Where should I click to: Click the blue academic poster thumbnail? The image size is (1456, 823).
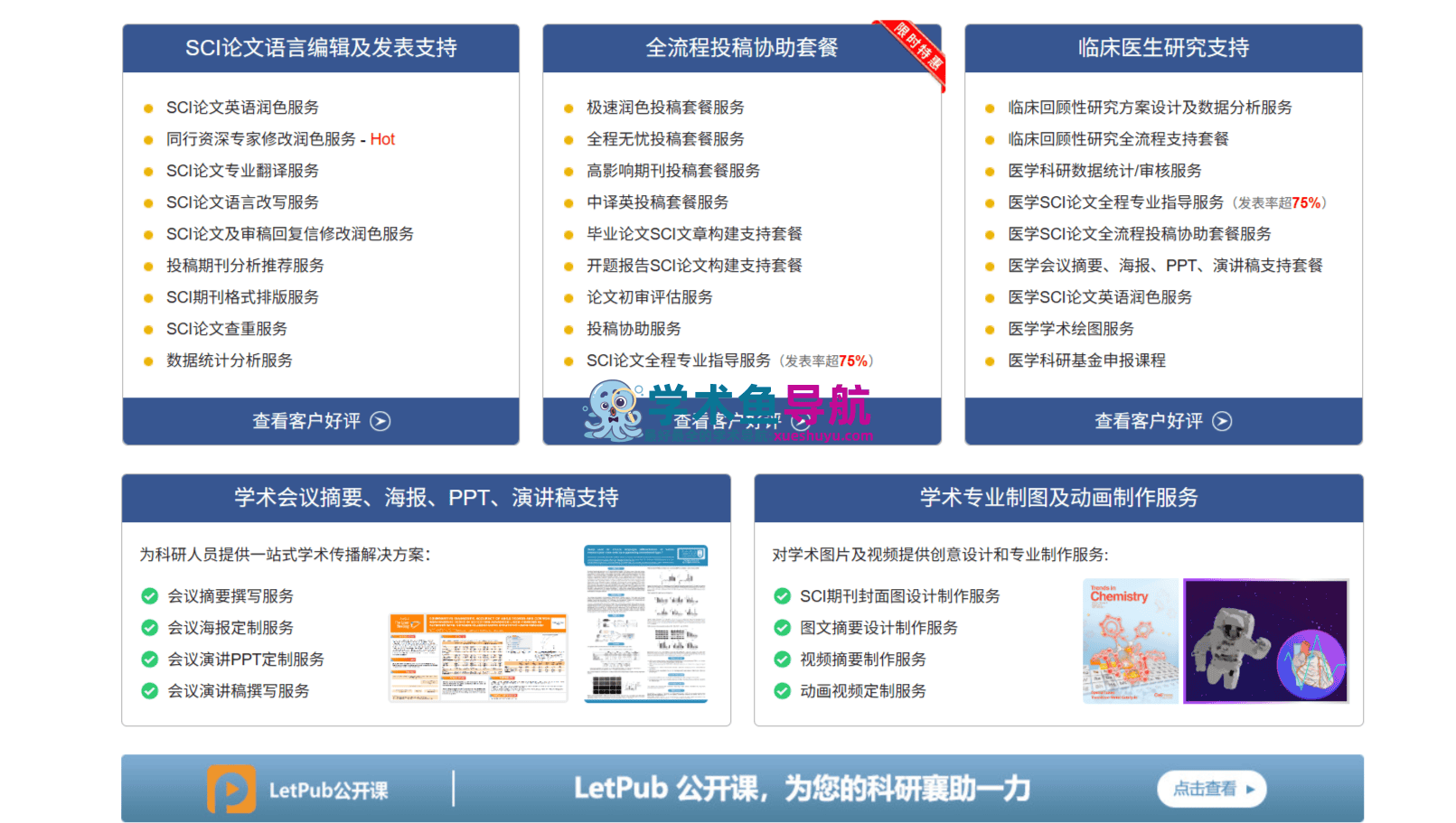645,623
